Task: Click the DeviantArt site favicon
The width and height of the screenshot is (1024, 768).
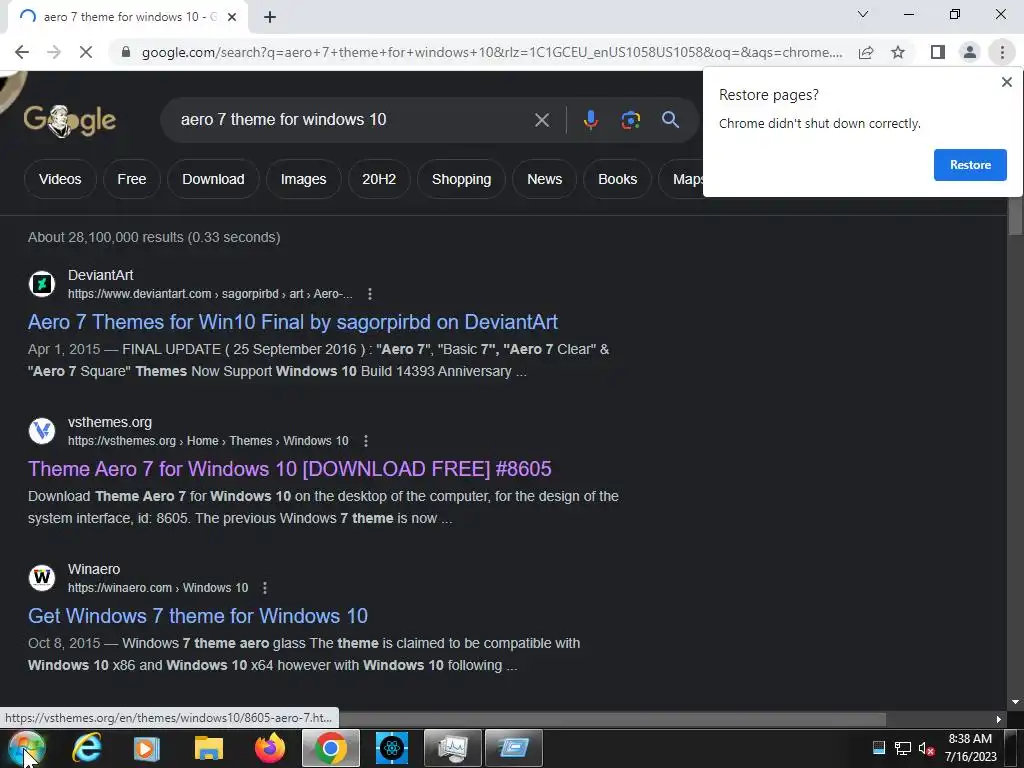Action: 42,284
